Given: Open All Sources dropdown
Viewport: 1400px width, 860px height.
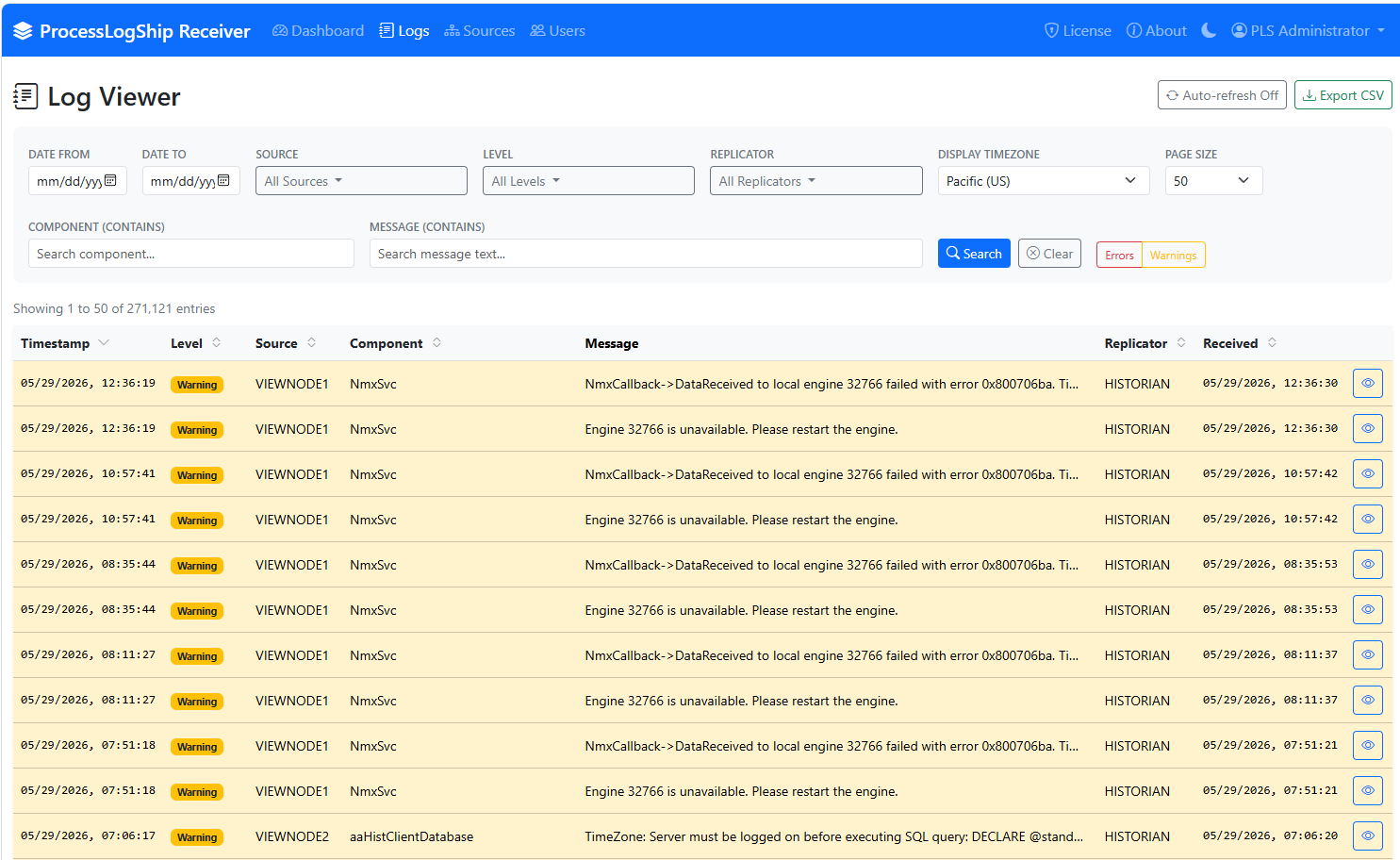Looking at the screenshot, I should pyautogui.click(x=361, y=181).
